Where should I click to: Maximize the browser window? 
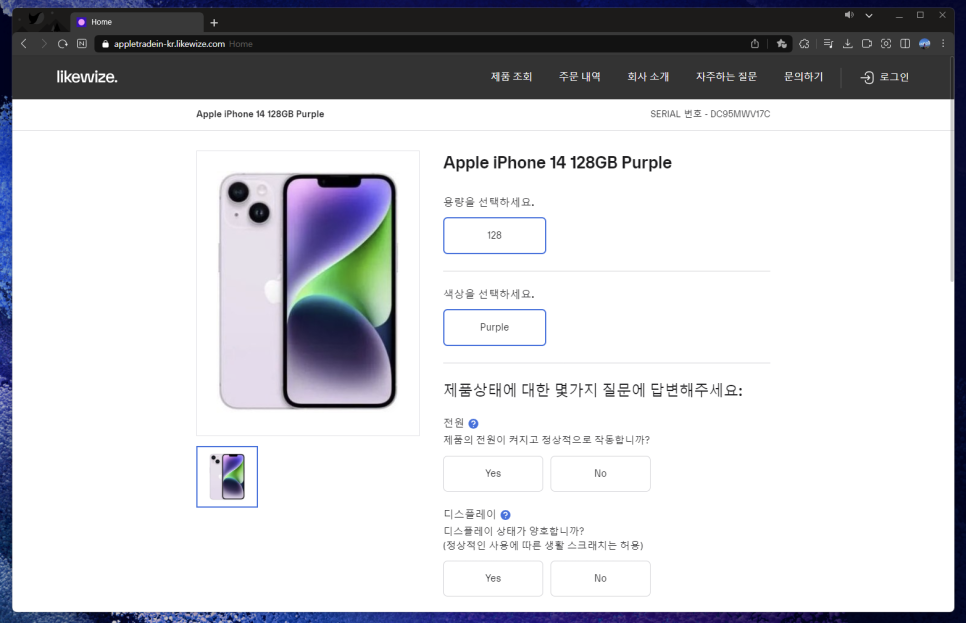(x=920, y=15)
